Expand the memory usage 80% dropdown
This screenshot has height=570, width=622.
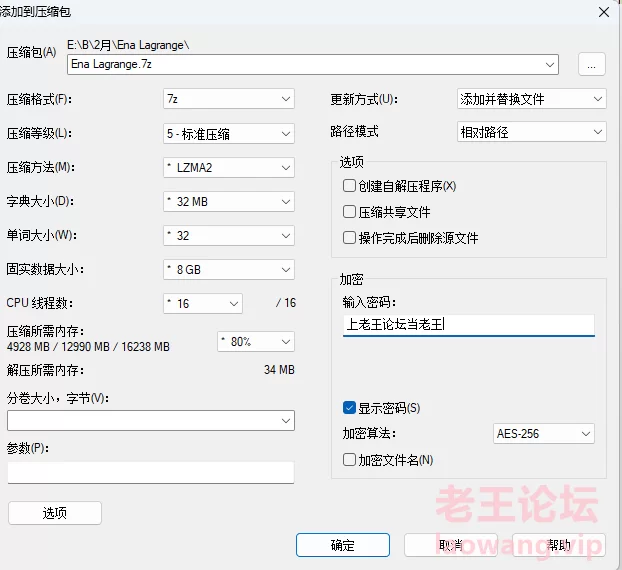(x=256, y=341)
